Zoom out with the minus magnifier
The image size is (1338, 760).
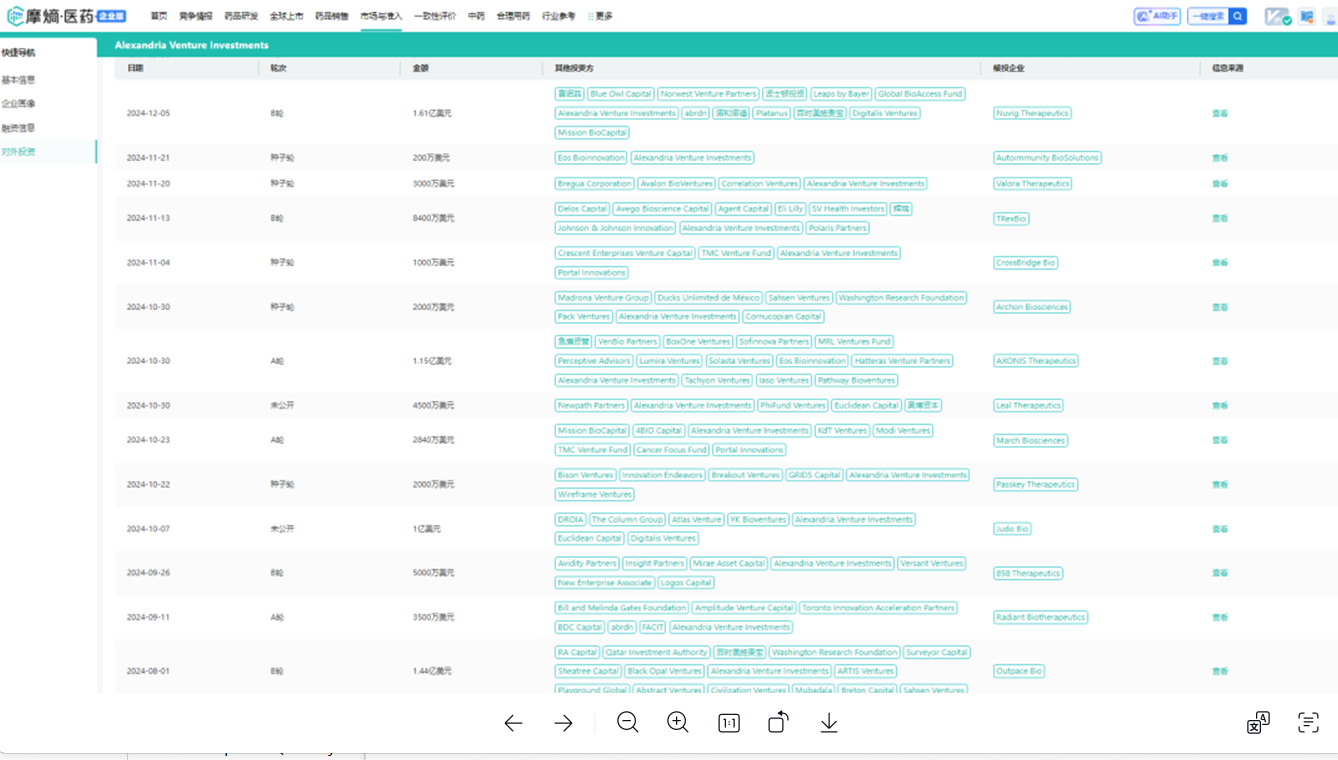(628, 722)
